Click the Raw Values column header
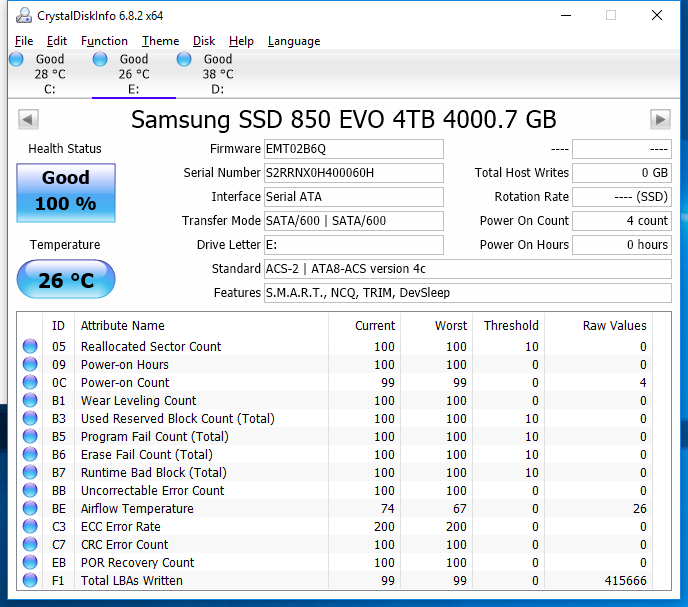 pos(614,325)
